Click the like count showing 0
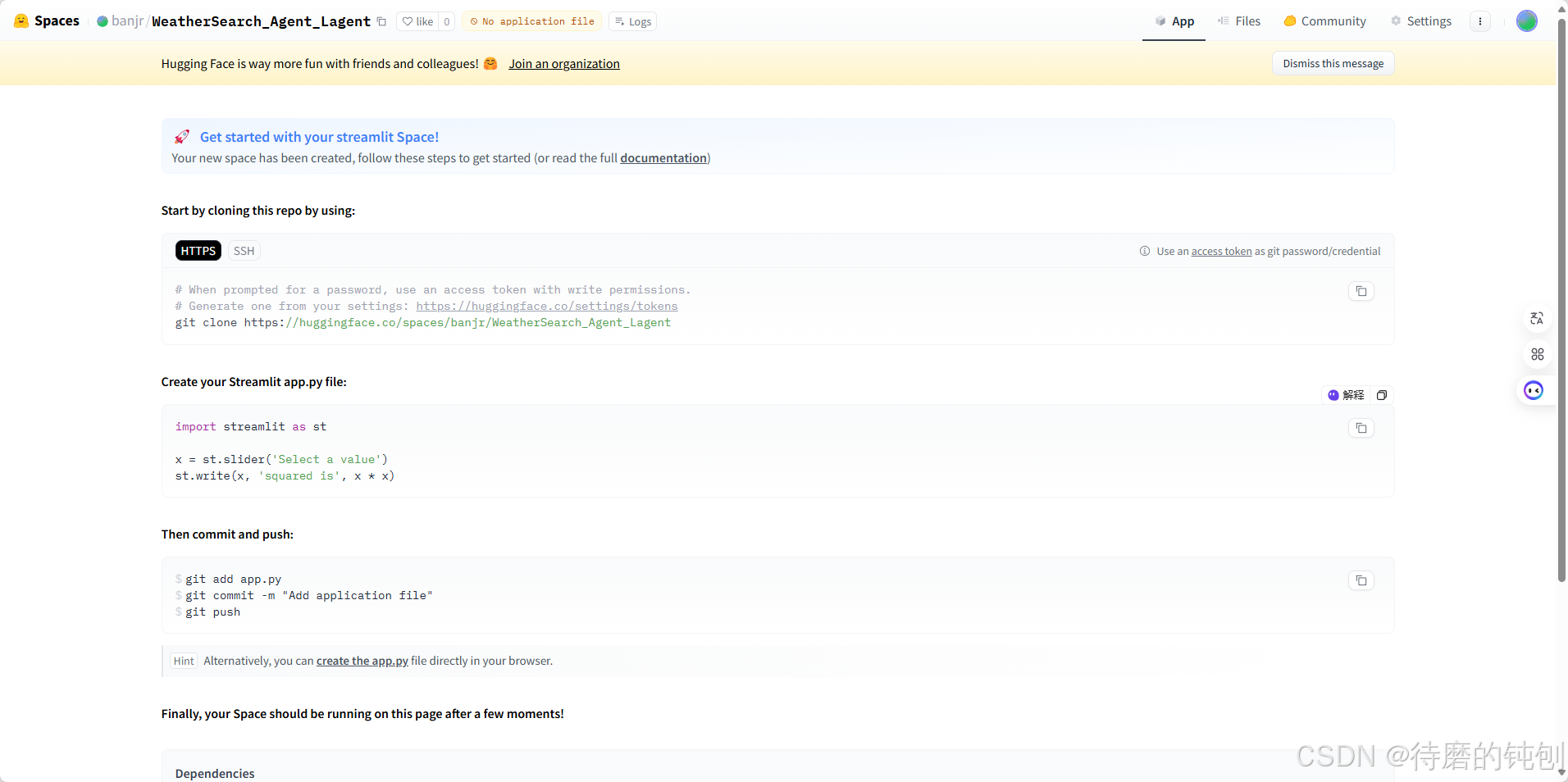 tap(447, 21)
